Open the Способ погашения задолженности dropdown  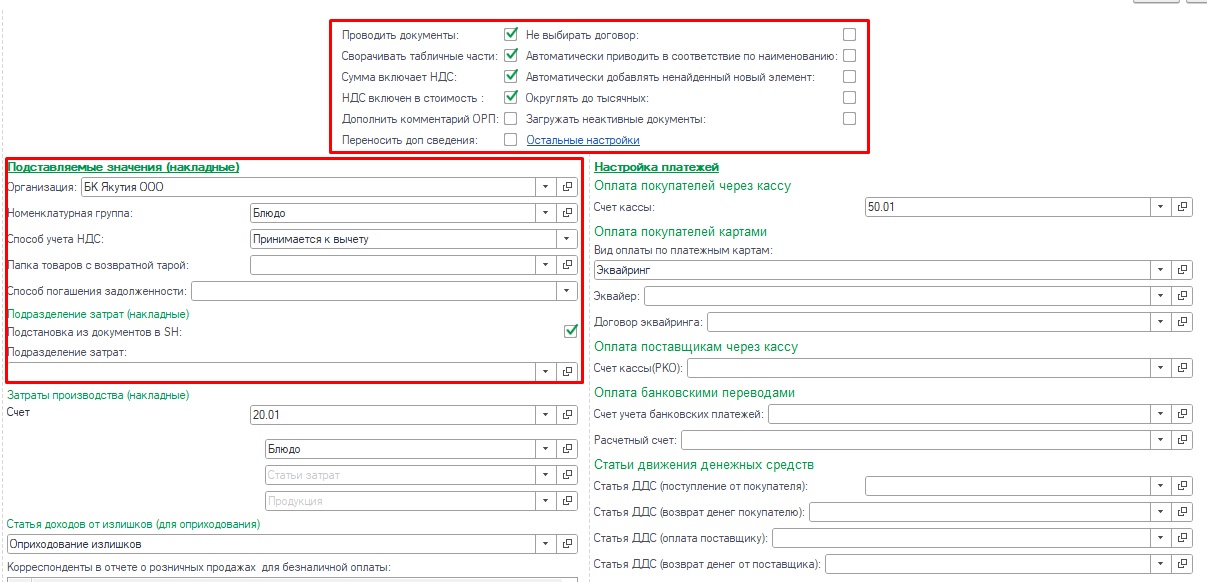tap(567, 291)
